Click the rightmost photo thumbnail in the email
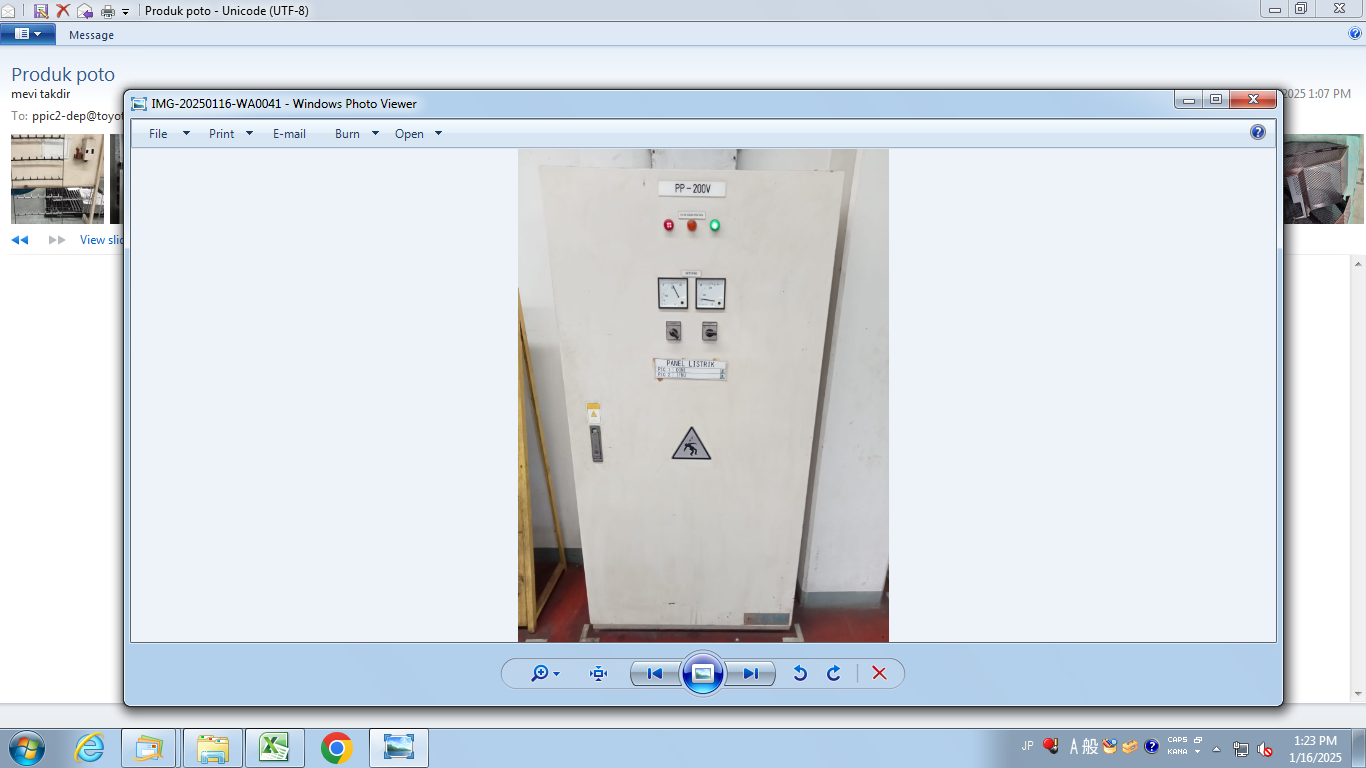1366x768 pixels. pos(1323,178)
